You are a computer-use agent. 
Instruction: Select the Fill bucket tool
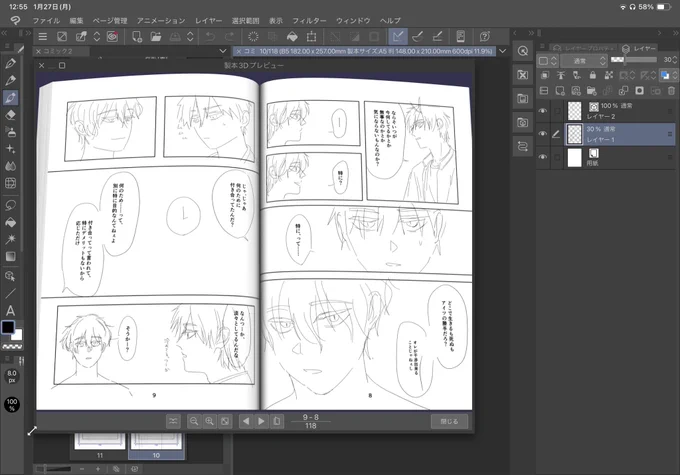[10, 222]
